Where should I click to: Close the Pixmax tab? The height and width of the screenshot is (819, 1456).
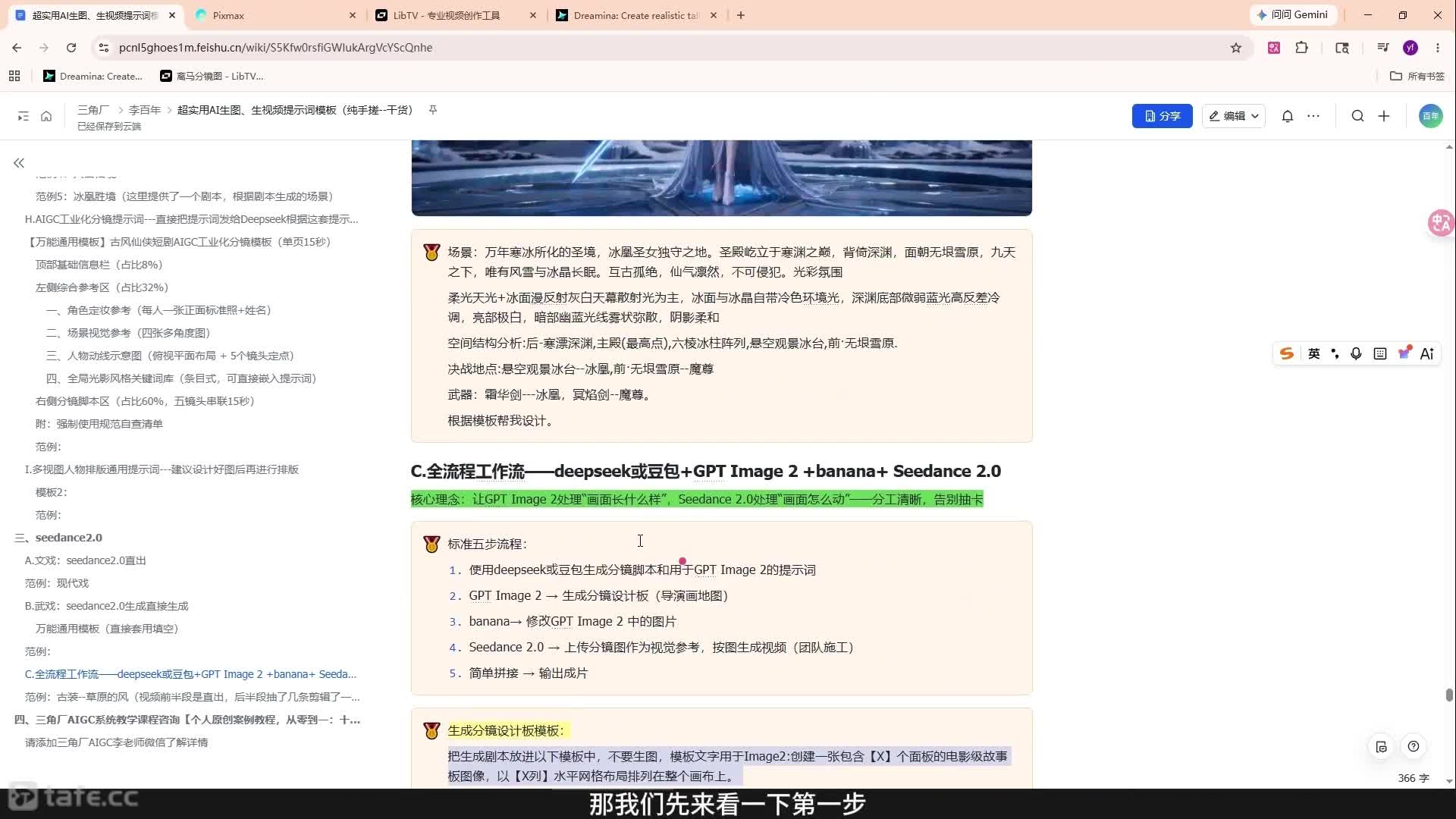pos(353,15)
